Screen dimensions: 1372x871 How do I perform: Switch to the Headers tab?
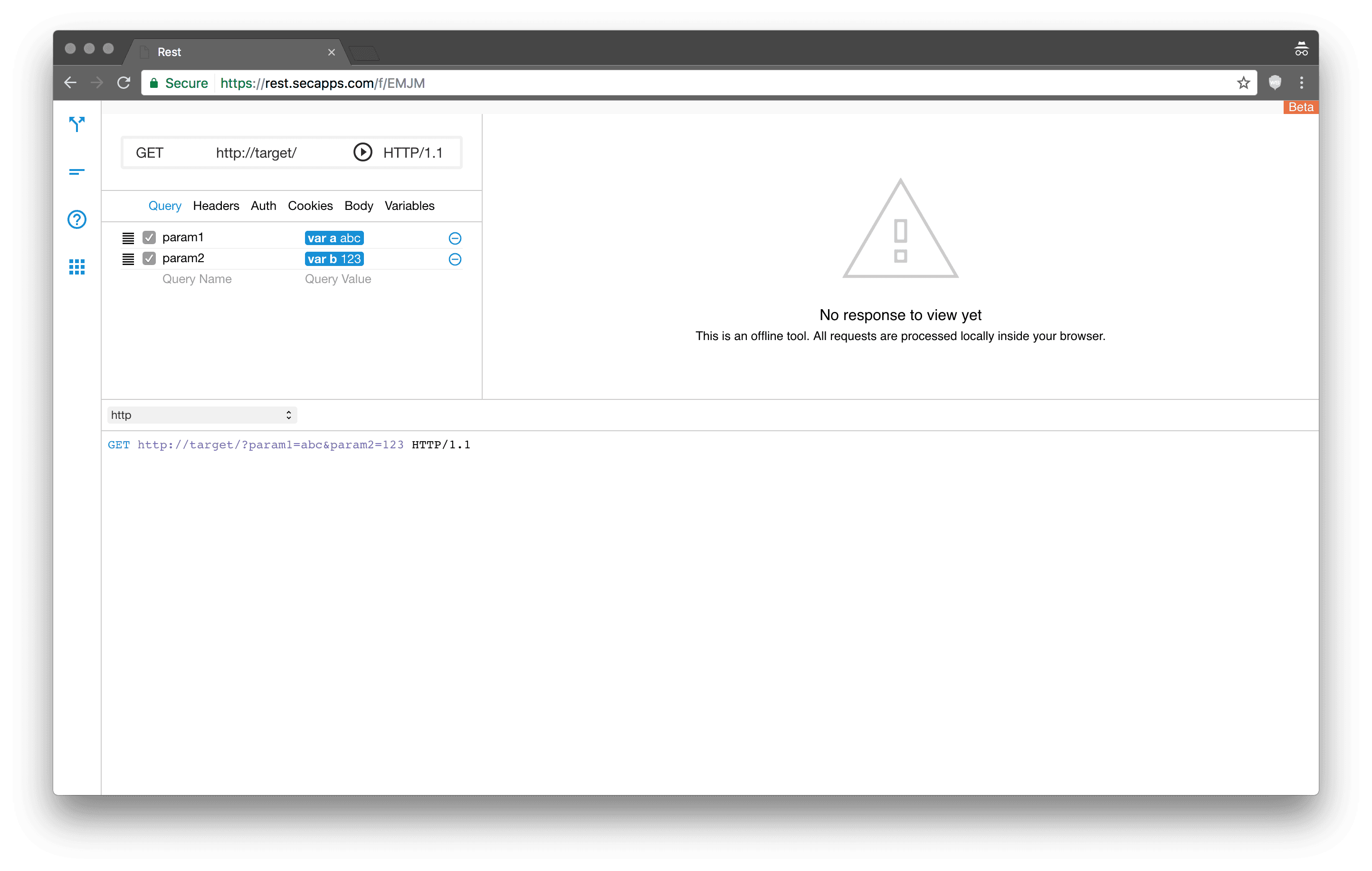(216, 206)
